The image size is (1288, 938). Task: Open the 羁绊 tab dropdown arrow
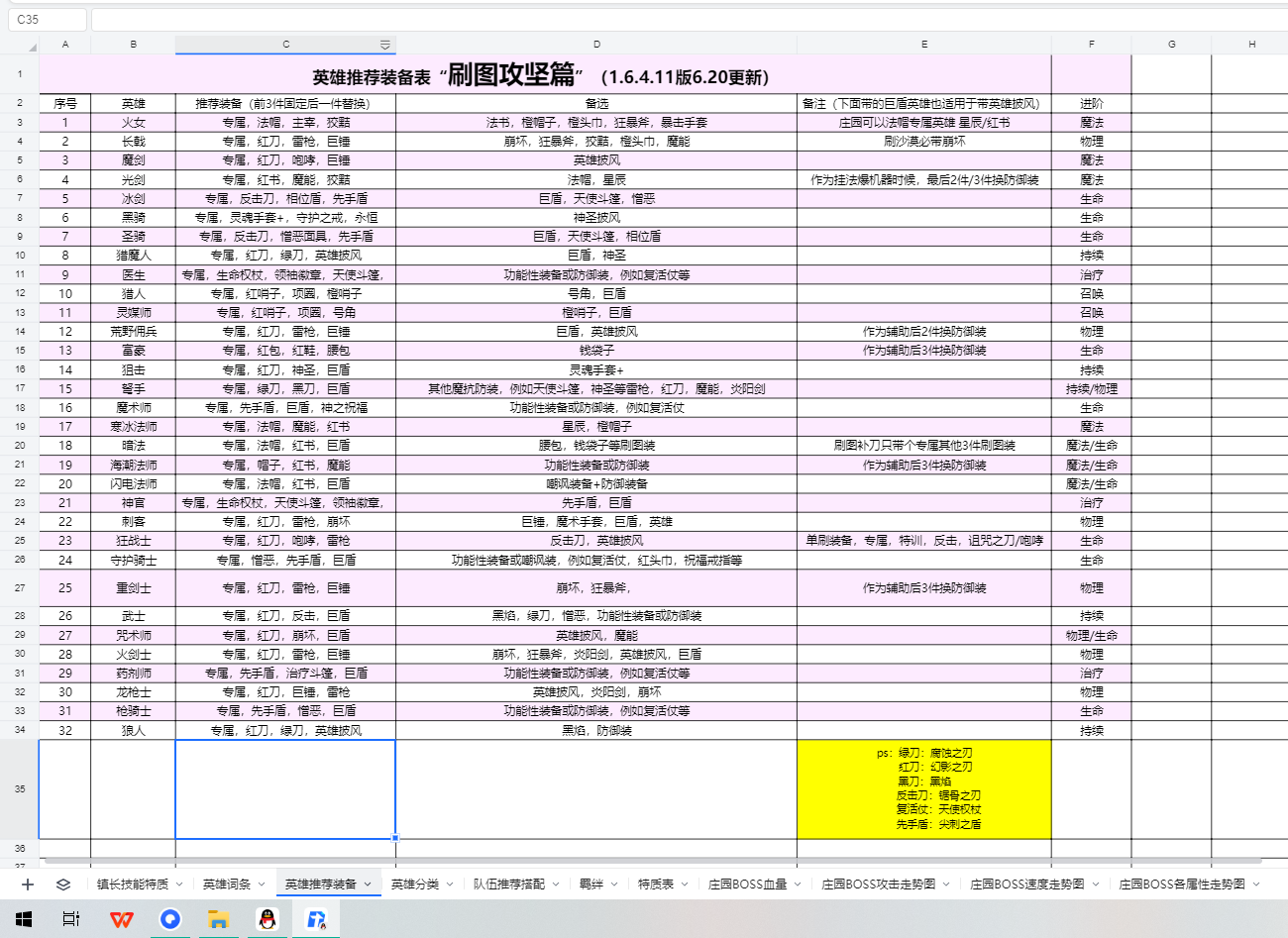(614, 885)
